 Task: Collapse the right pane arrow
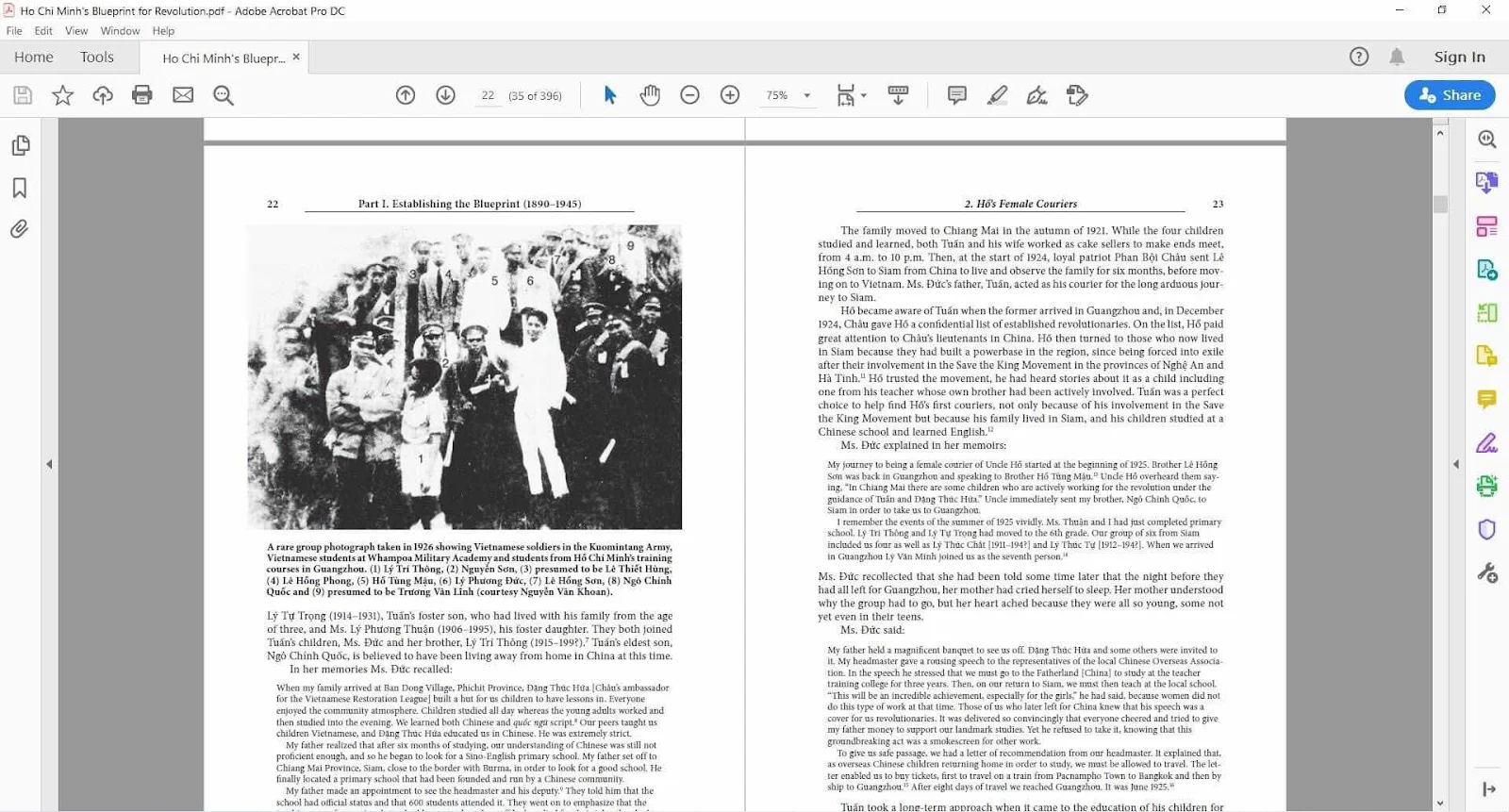[1456, 464]
